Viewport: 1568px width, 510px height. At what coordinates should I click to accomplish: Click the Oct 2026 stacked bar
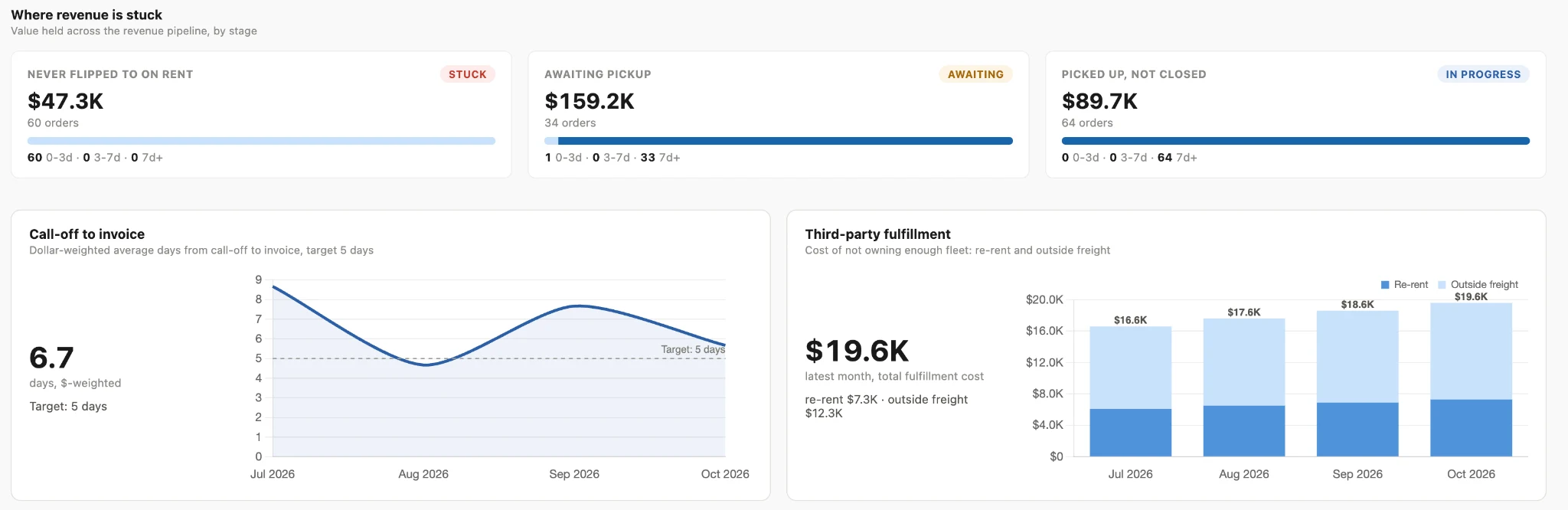[1471, 380]
